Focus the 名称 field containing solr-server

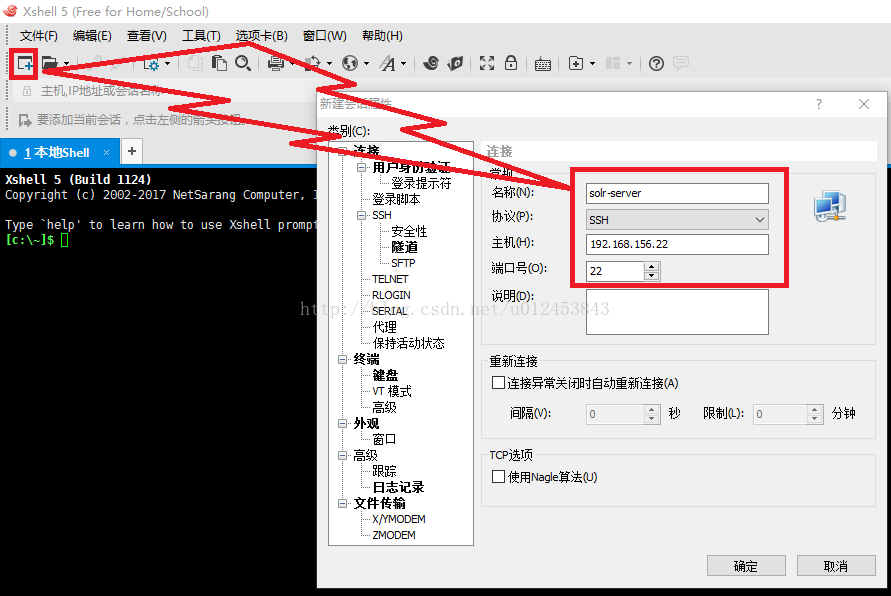[677, 193]
